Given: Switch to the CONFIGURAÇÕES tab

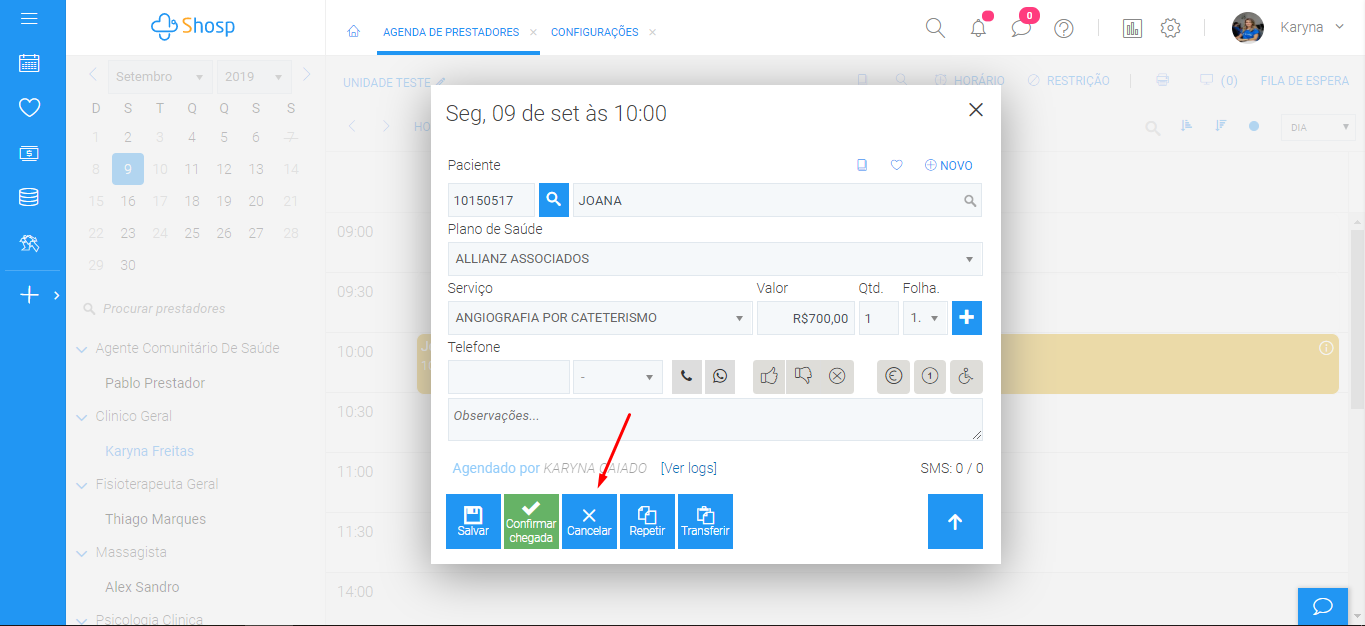Looking at the screenshot, I should click(594, 32).
